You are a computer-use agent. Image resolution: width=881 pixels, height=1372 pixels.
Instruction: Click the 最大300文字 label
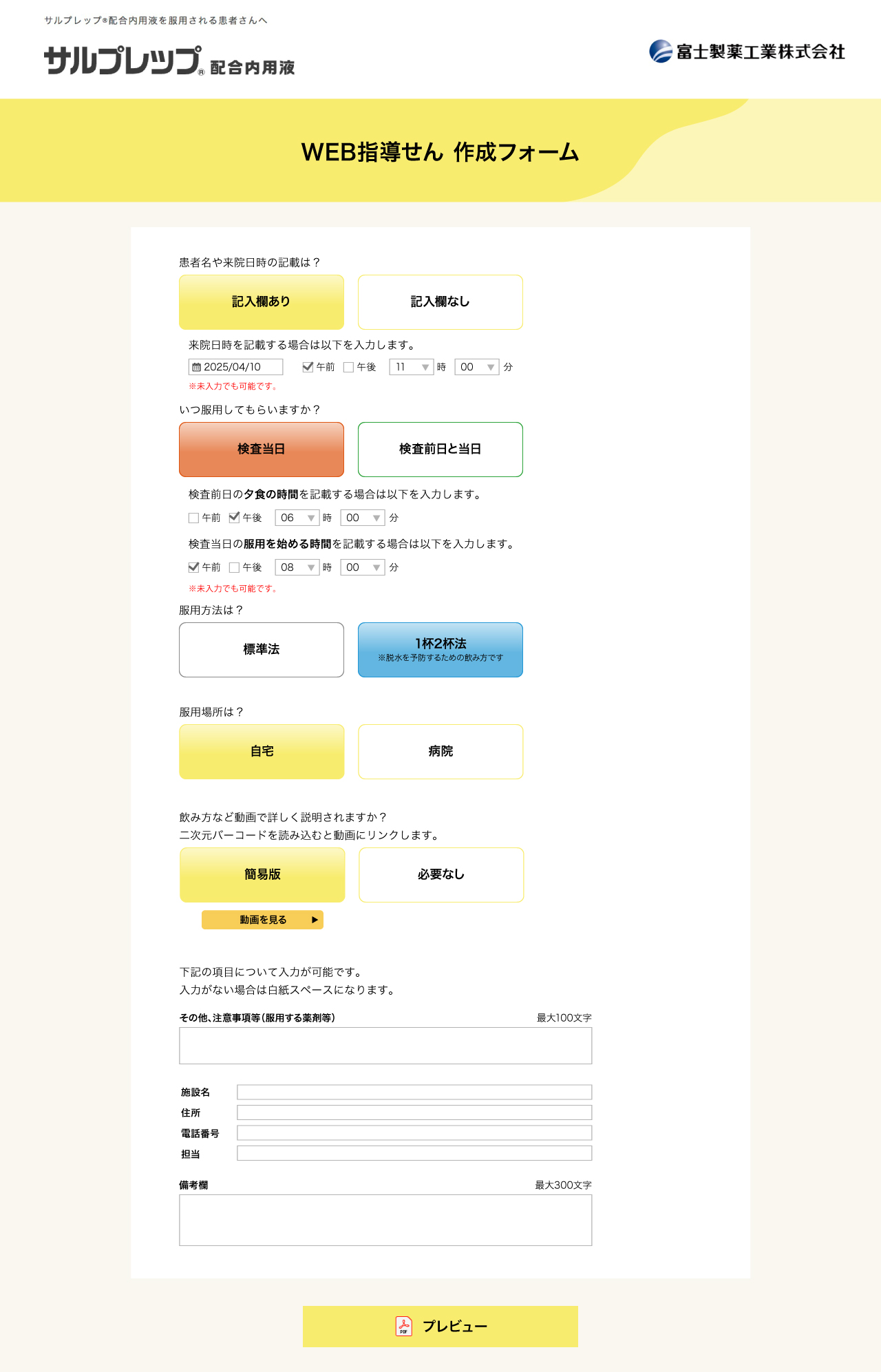pos(564,1185)
